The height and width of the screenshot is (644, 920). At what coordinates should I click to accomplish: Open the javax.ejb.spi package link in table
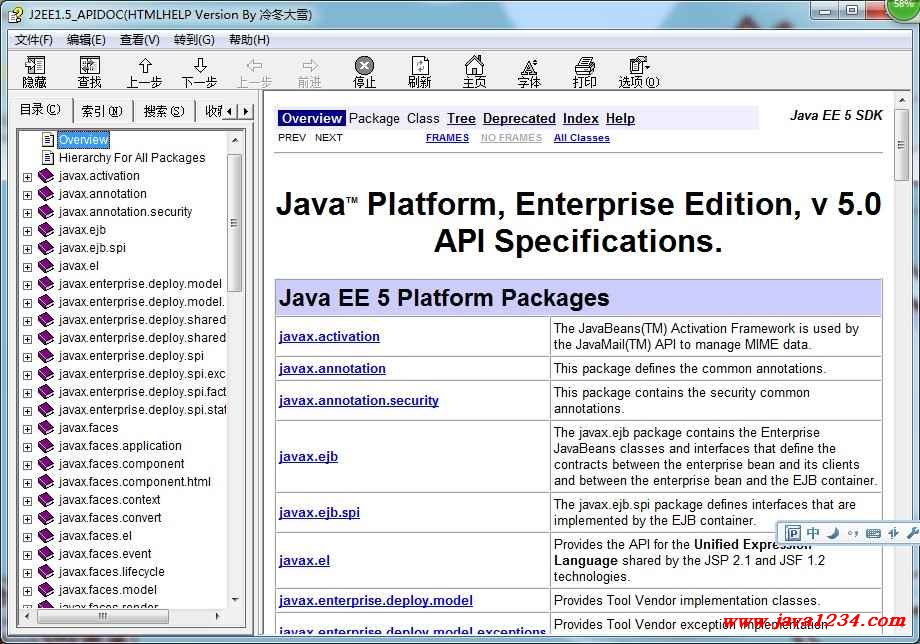pos(319,512)
